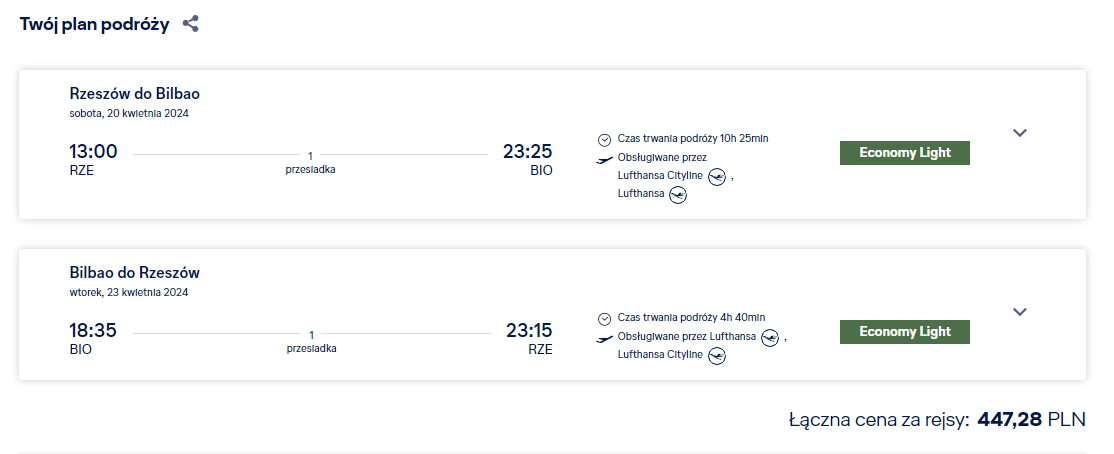Click the 13:00 RZE departure time
This screenshot has width=1114, height=454.
click(93, 152)
